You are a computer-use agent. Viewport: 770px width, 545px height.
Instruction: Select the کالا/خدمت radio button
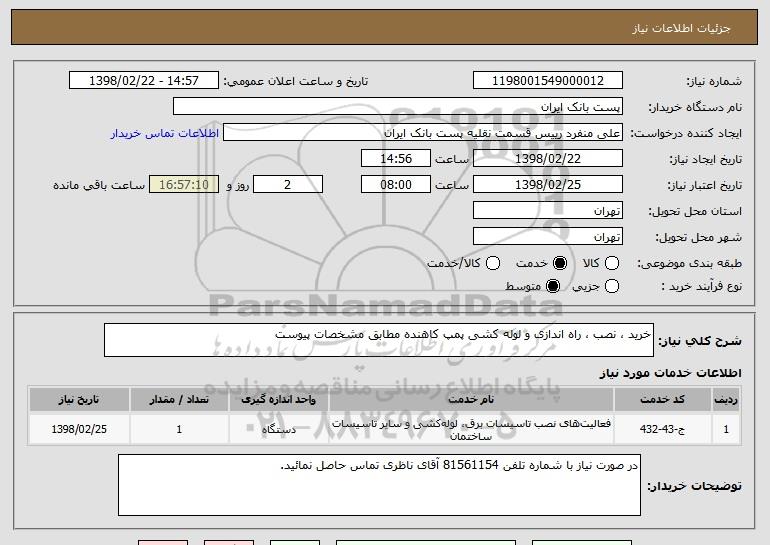[493, 263]
